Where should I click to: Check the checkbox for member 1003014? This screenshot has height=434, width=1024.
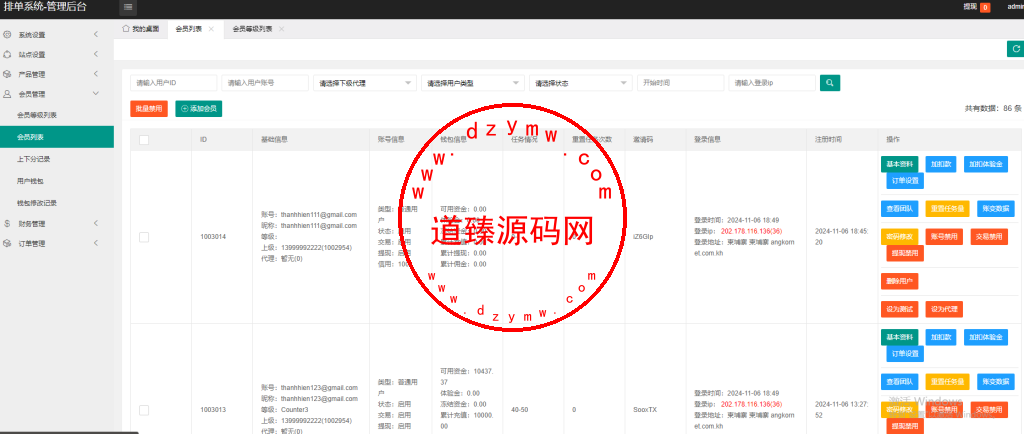pos(144,237)
